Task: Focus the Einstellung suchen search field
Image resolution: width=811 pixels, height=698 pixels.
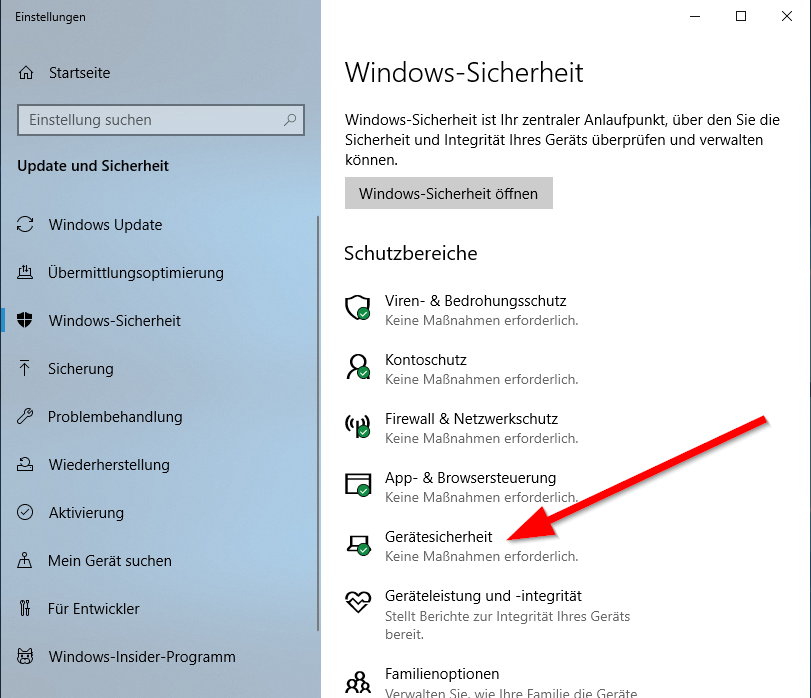Action: click(161, 120)
